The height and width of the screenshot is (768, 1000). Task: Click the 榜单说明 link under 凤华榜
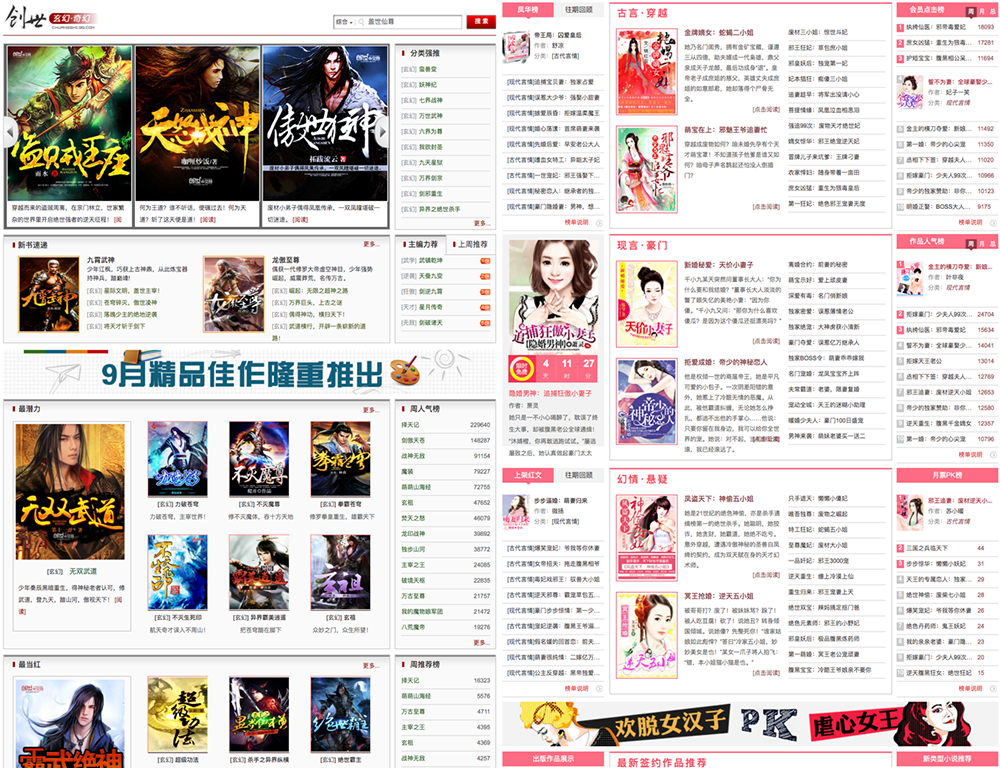coord(577,223)
